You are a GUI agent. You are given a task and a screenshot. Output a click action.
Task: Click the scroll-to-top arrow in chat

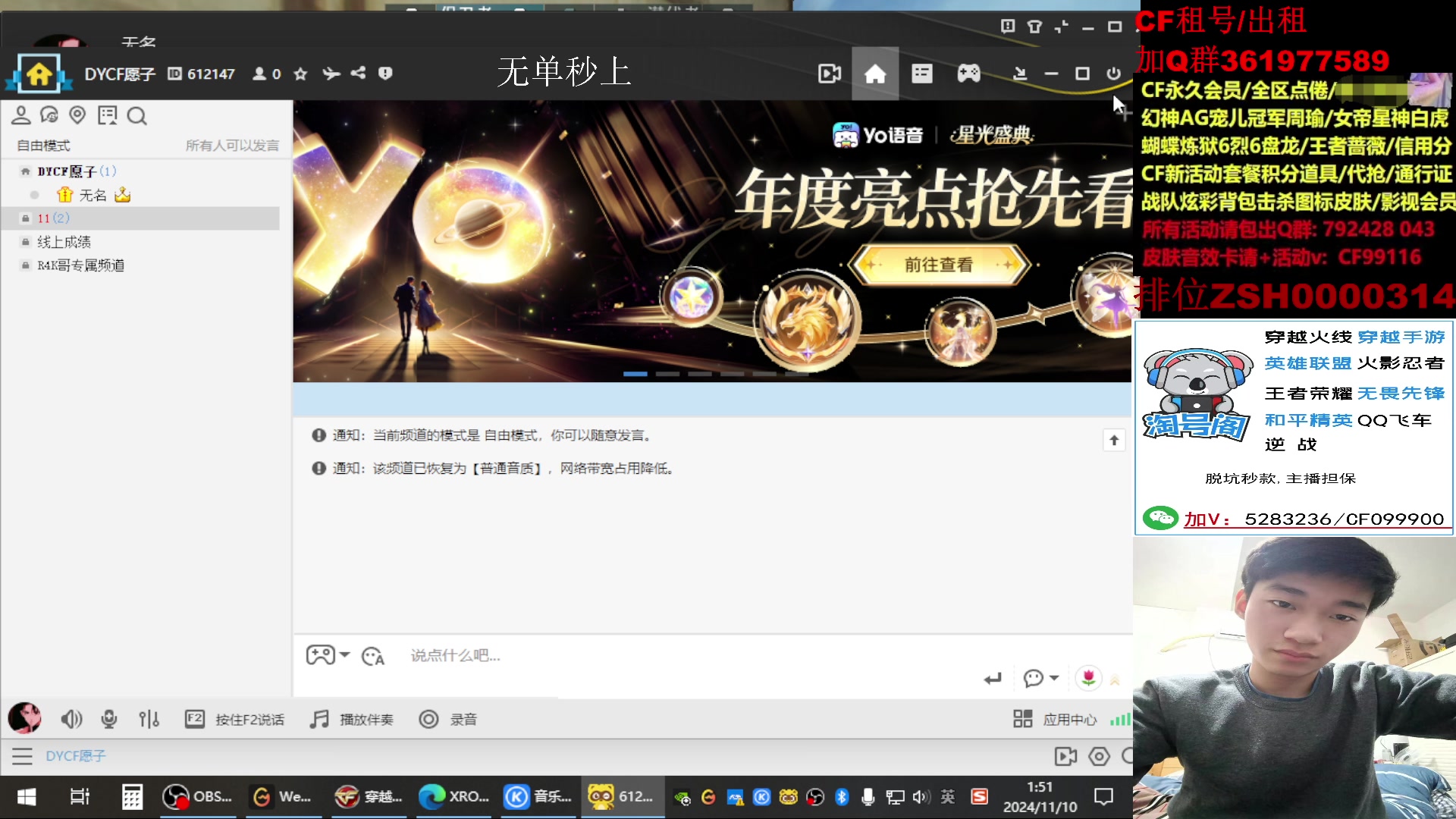tap(1114, 441)
